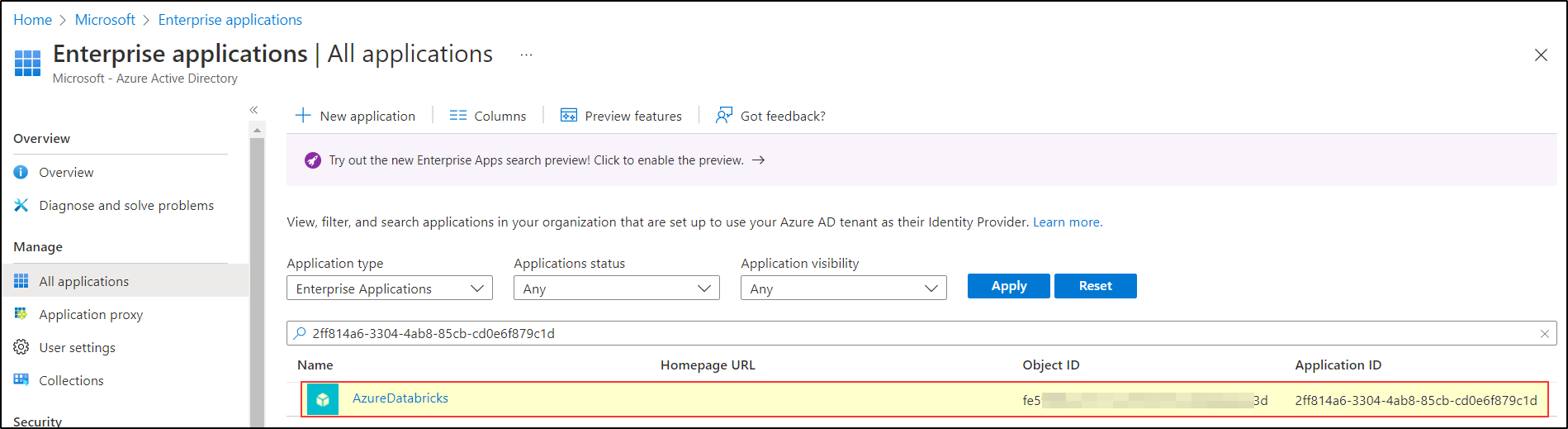1568x429 pixels.
Task: Open the AzureDatabricks application link
Action: [400, 398]
